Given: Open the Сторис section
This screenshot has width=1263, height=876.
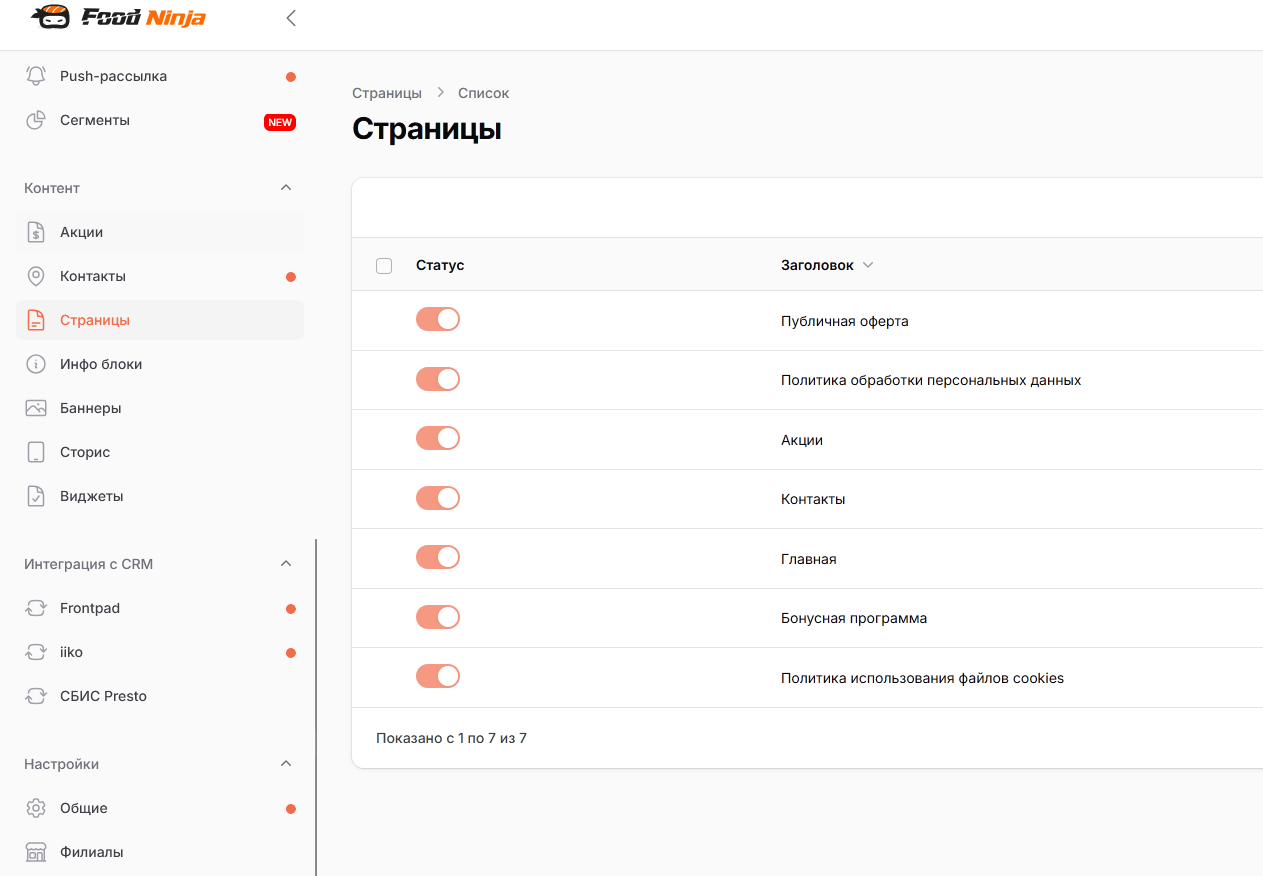Looking at the screenshot, I should [160, 452].
